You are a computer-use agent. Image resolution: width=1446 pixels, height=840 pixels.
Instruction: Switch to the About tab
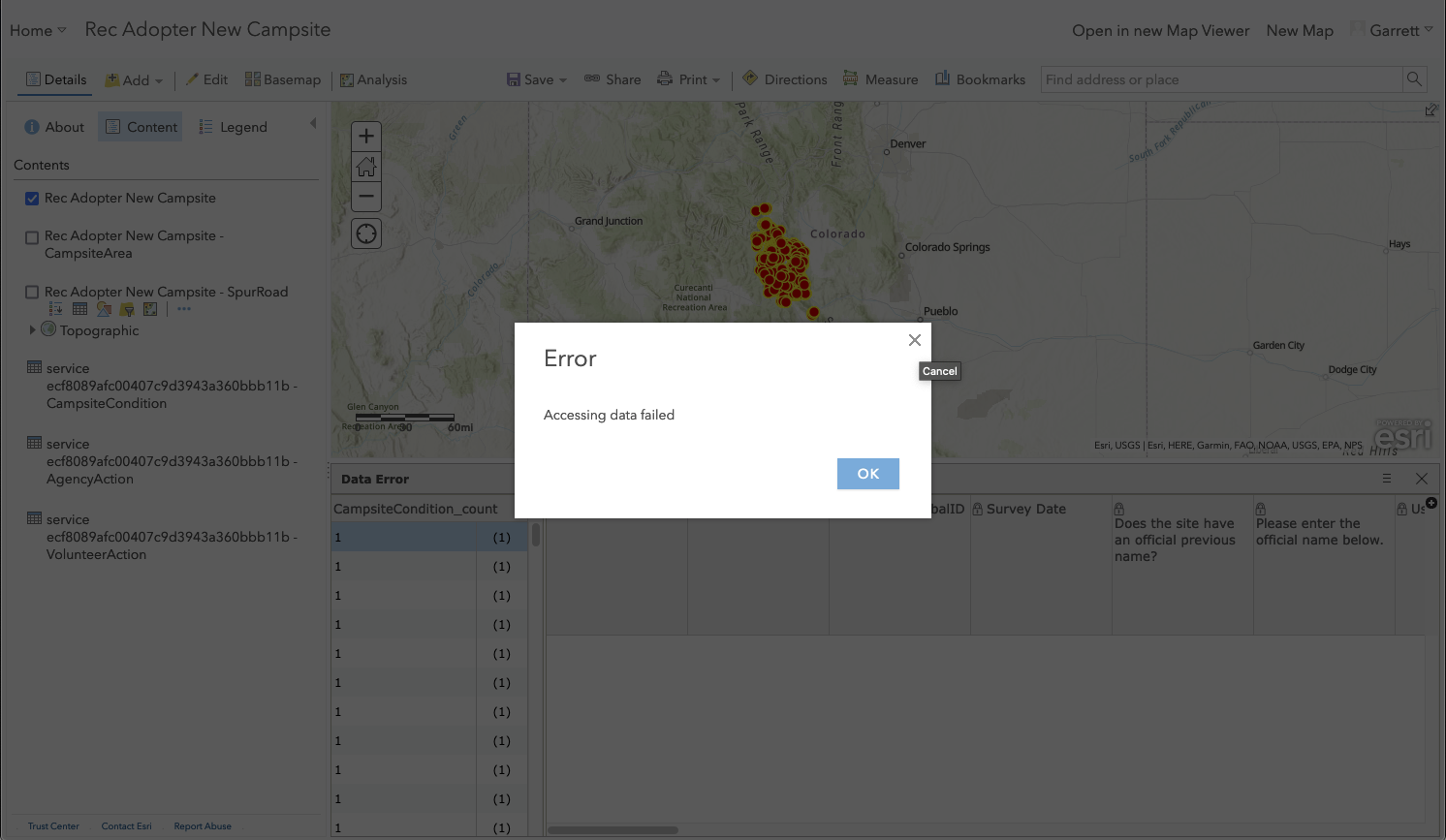[54, 126]
